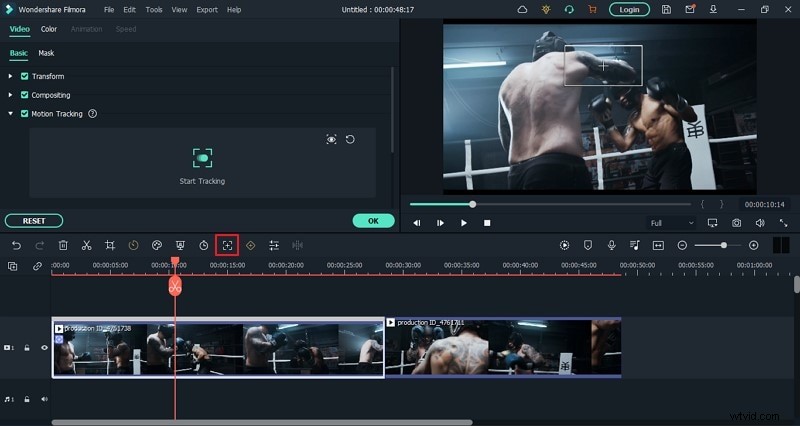Hide video track 1 with eye icon
Screen dimensions: 800x426
[x=44, y=347]
